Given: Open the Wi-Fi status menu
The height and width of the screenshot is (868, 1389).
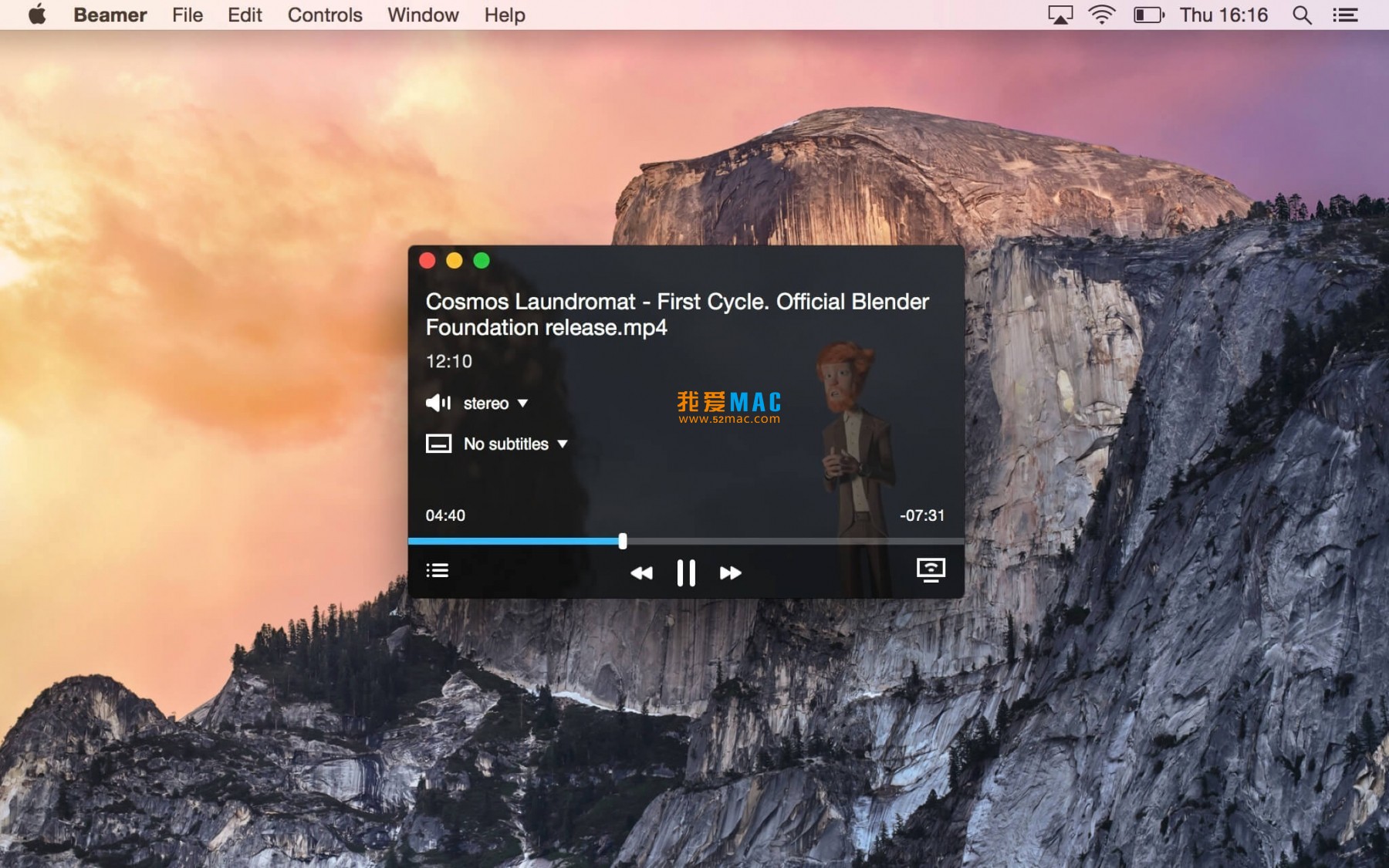Looking at the screenshot, I should point(1102,14).
